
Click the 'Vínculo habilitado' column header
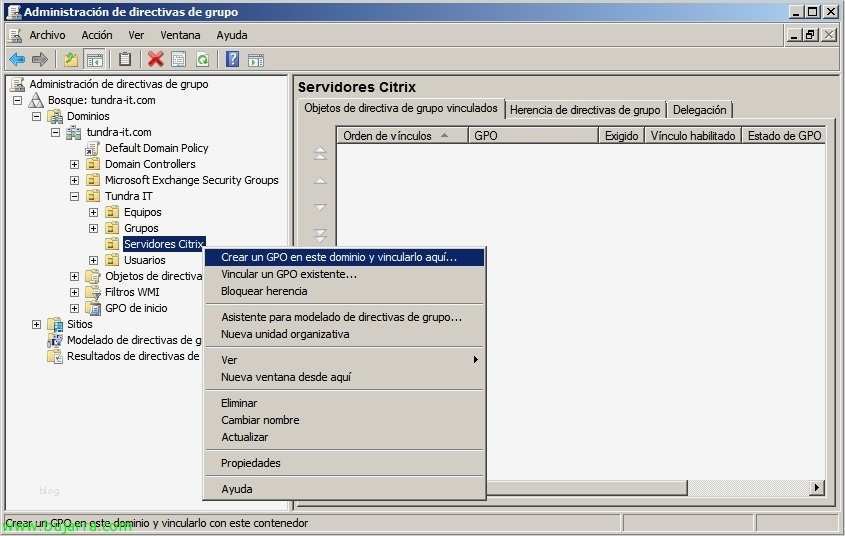tap(693, 136)
